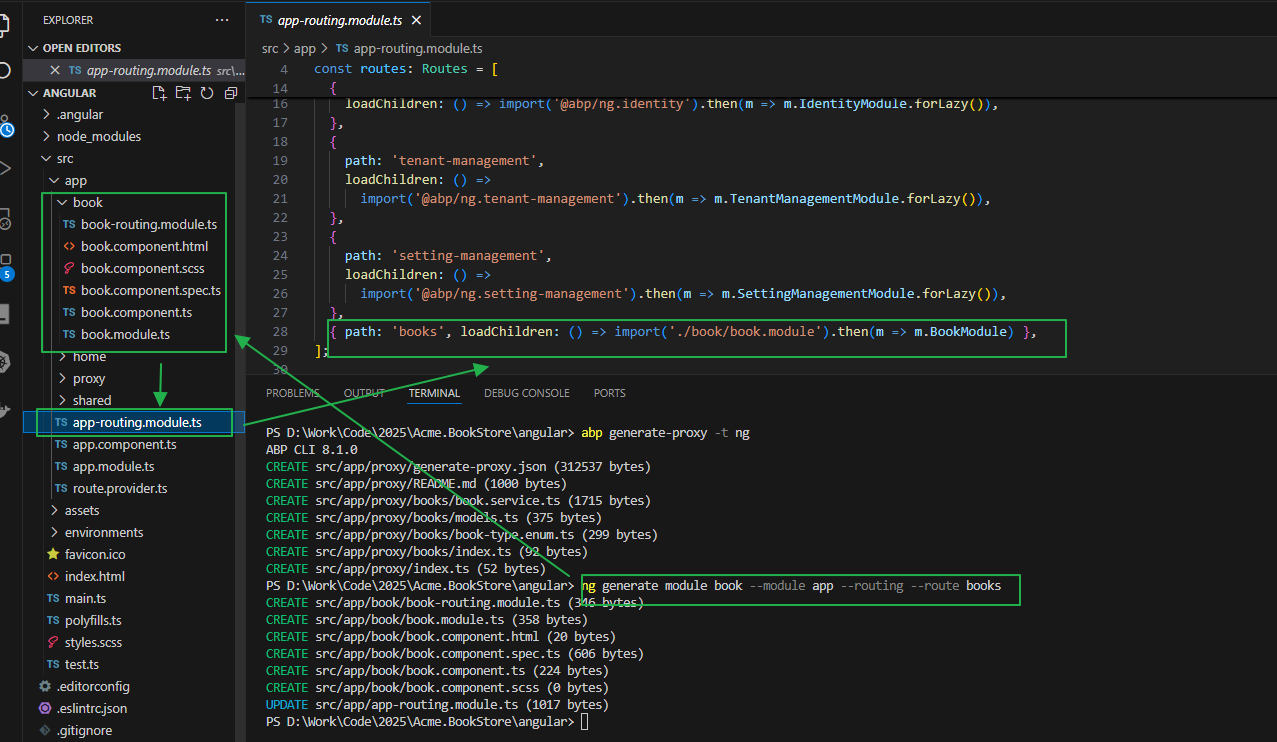The height and width of the screenshot is (742, 1277).
Task: Click 'app' in the breadcrumb path
Action: coord(305,48)
